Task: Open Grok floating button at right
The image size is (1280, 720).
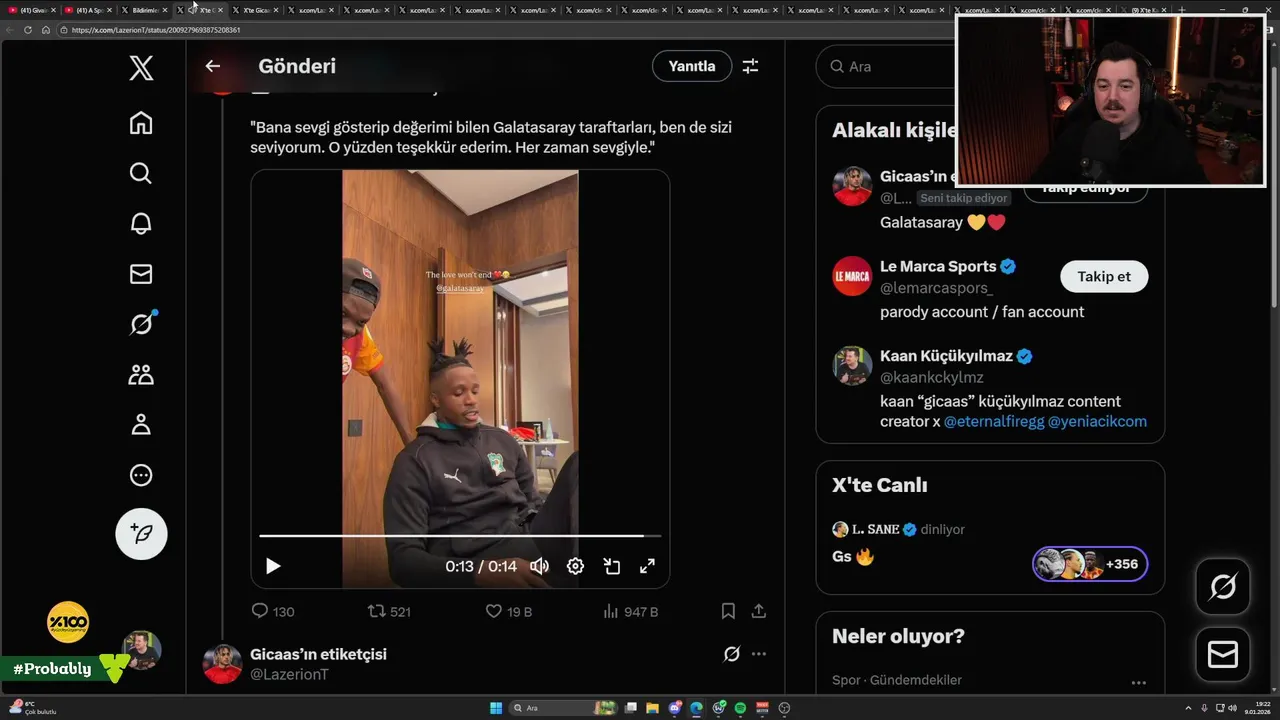Action: (1223, 586)
